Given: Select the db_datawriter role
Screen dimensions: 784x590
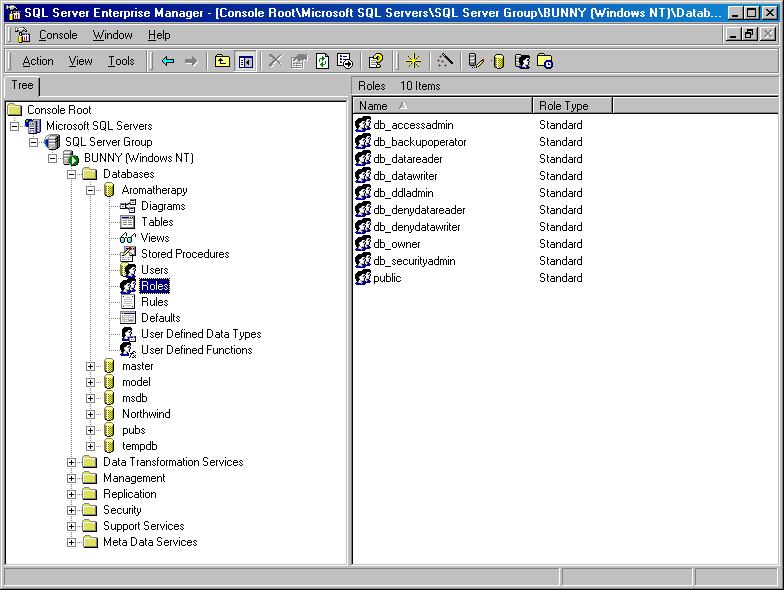Looking at the screenshot, I should (x=405, y=176).
